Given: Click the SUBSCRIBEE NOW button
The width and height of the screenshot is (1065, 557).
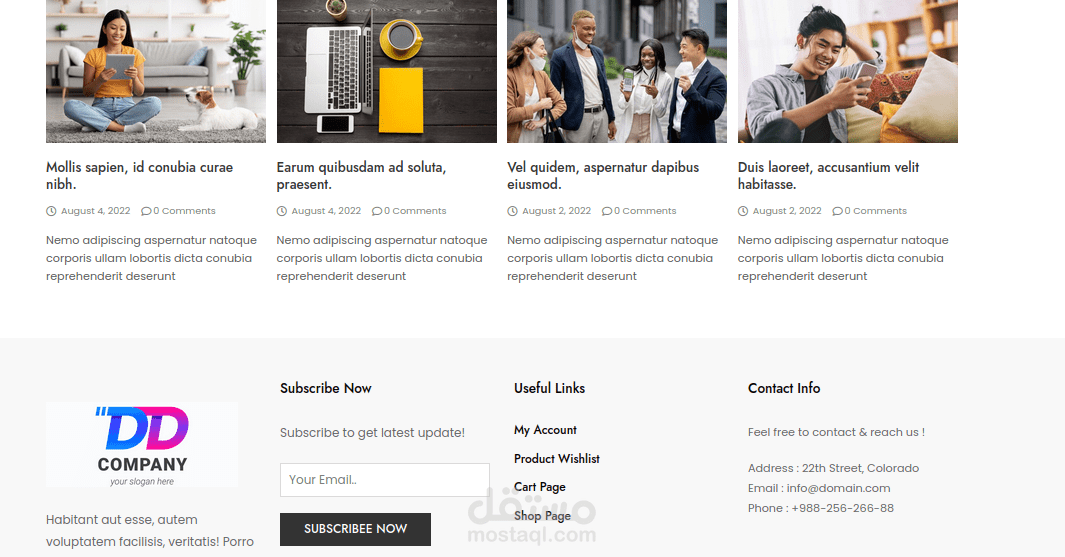Looking at the screenshot, I should 355,529.
